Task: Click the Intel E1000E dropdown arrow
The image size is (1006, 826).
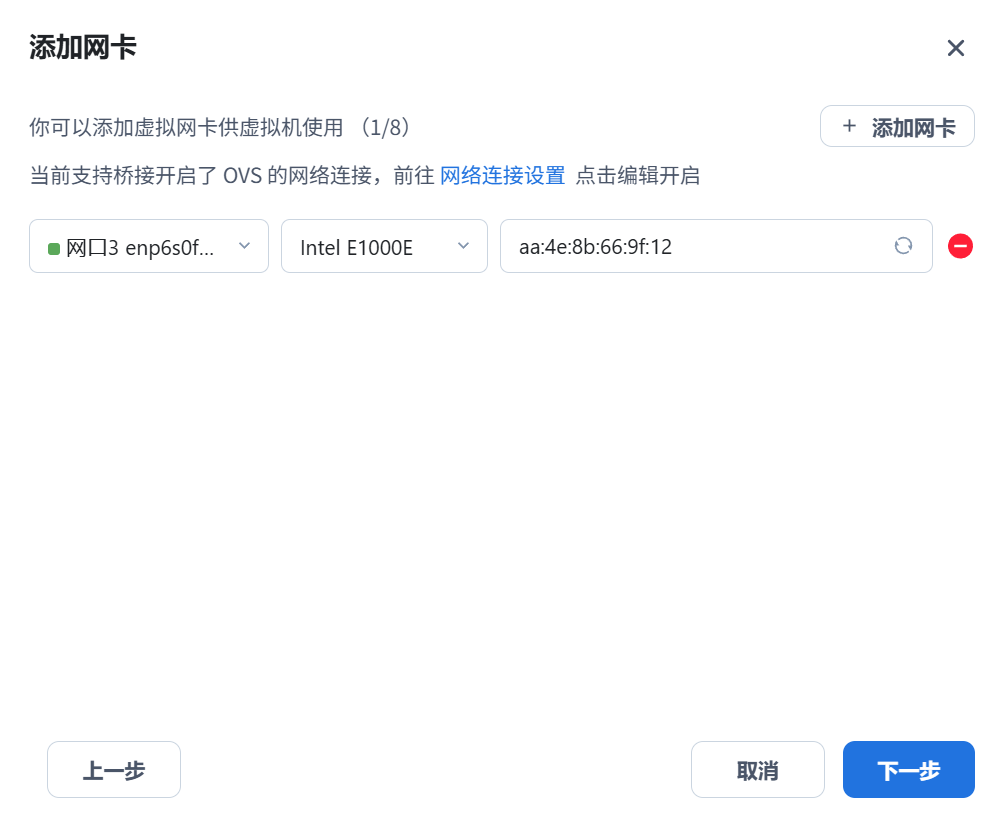Action: (462, 246)
